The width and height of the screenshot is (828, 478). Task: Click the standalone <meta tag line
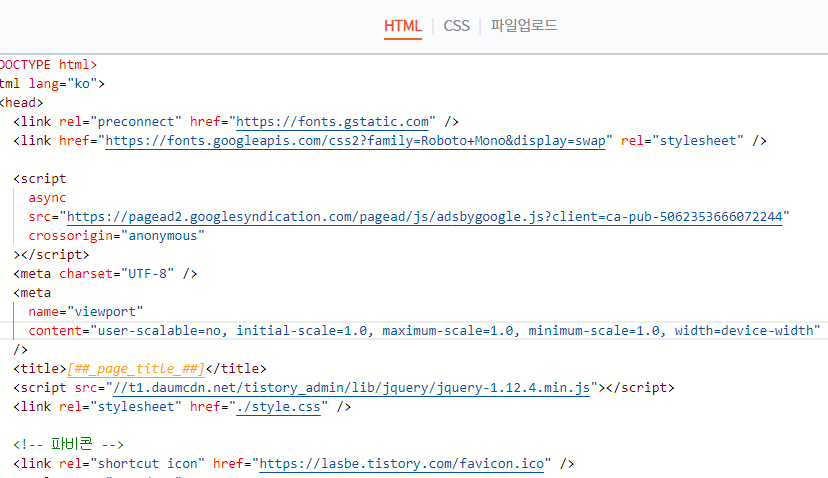pos(32,293)
